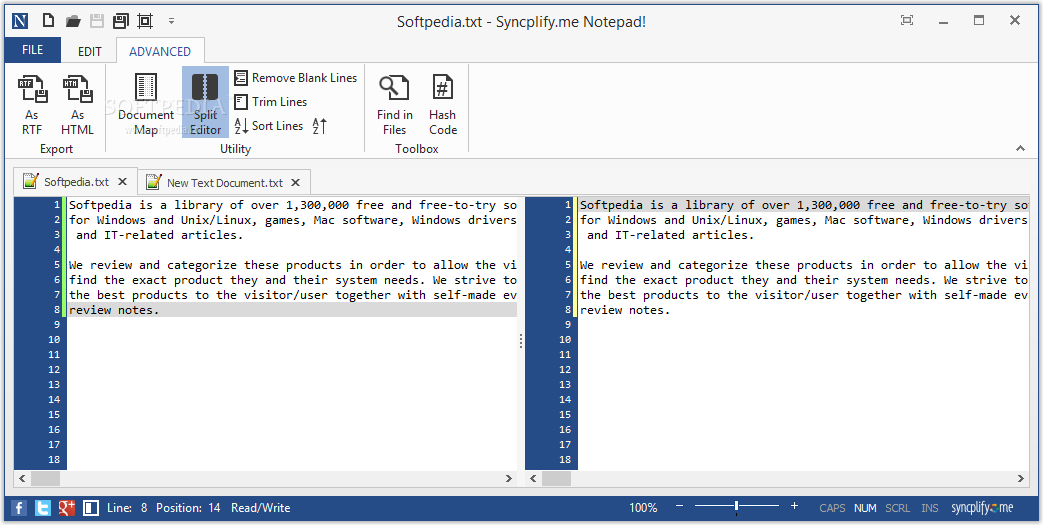Open the Document Map
Screen dimensions: 1043x525
pyautogui.click(x=146, y=105)
